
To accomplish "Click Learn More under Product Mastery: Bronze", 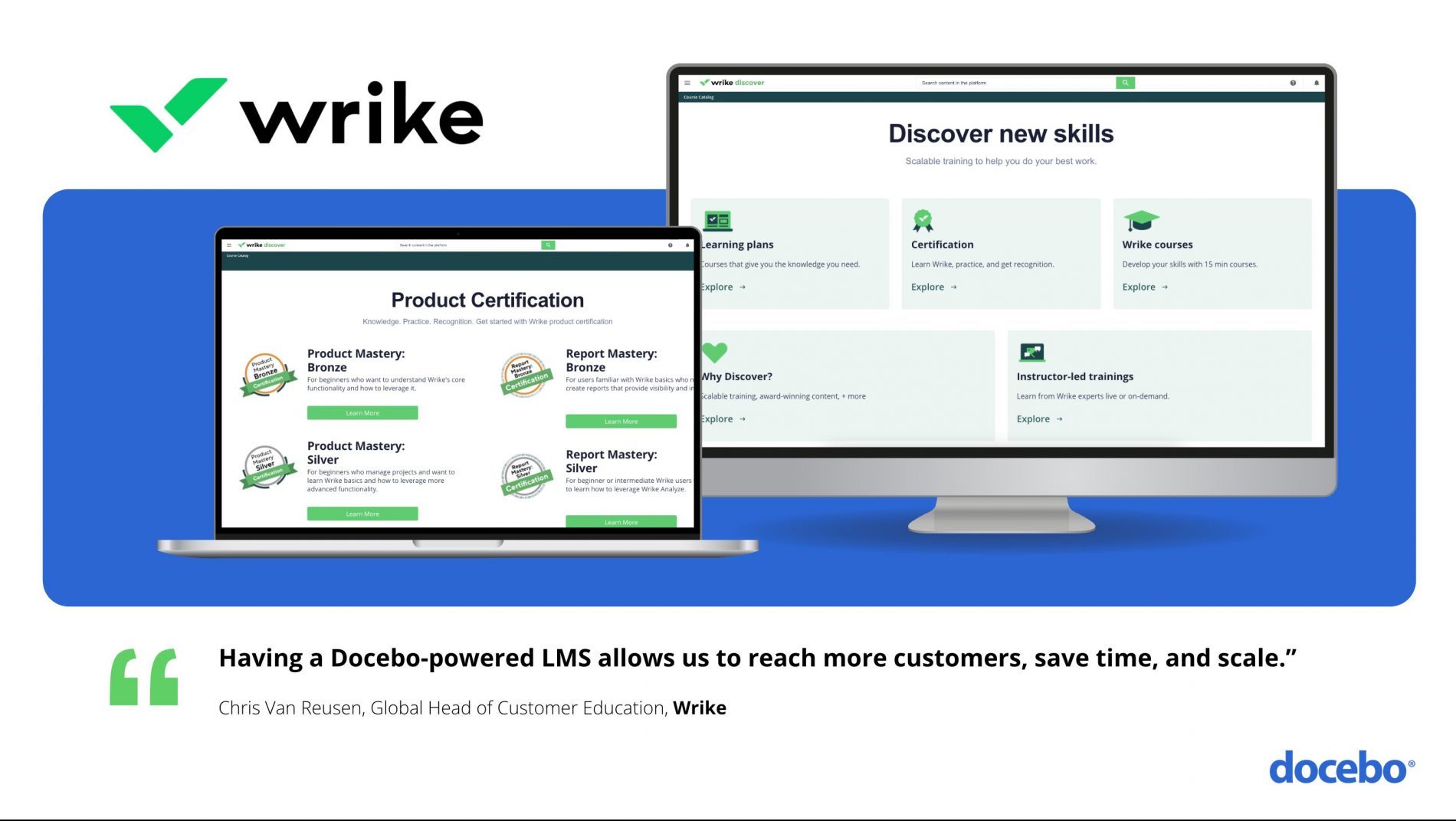I will (x=362, y=413).
